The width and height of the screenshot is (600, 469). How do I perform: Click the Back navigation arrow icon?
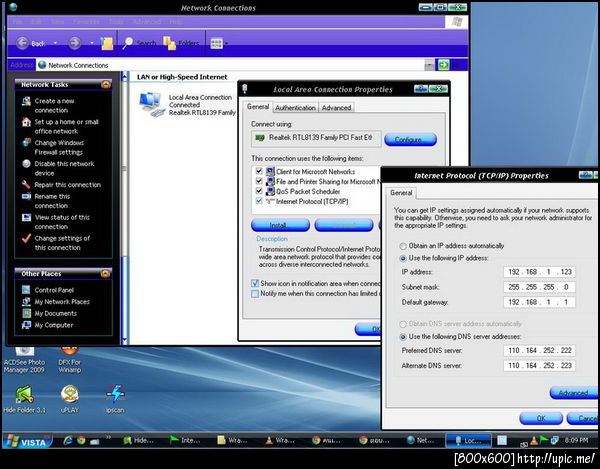click(22, 43)
